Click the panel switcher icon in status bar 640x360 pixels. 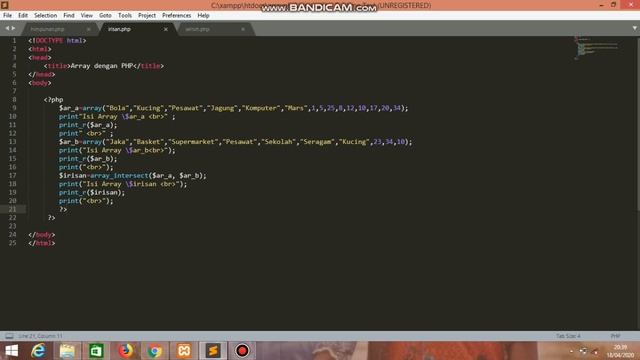[9, 336]
